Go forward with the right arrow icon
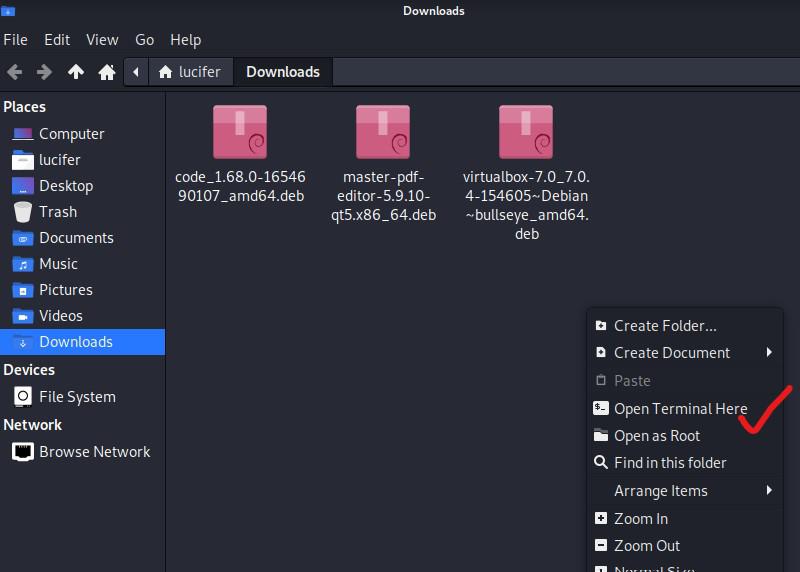This screenshot has height=572, width=800. (44, 72)
